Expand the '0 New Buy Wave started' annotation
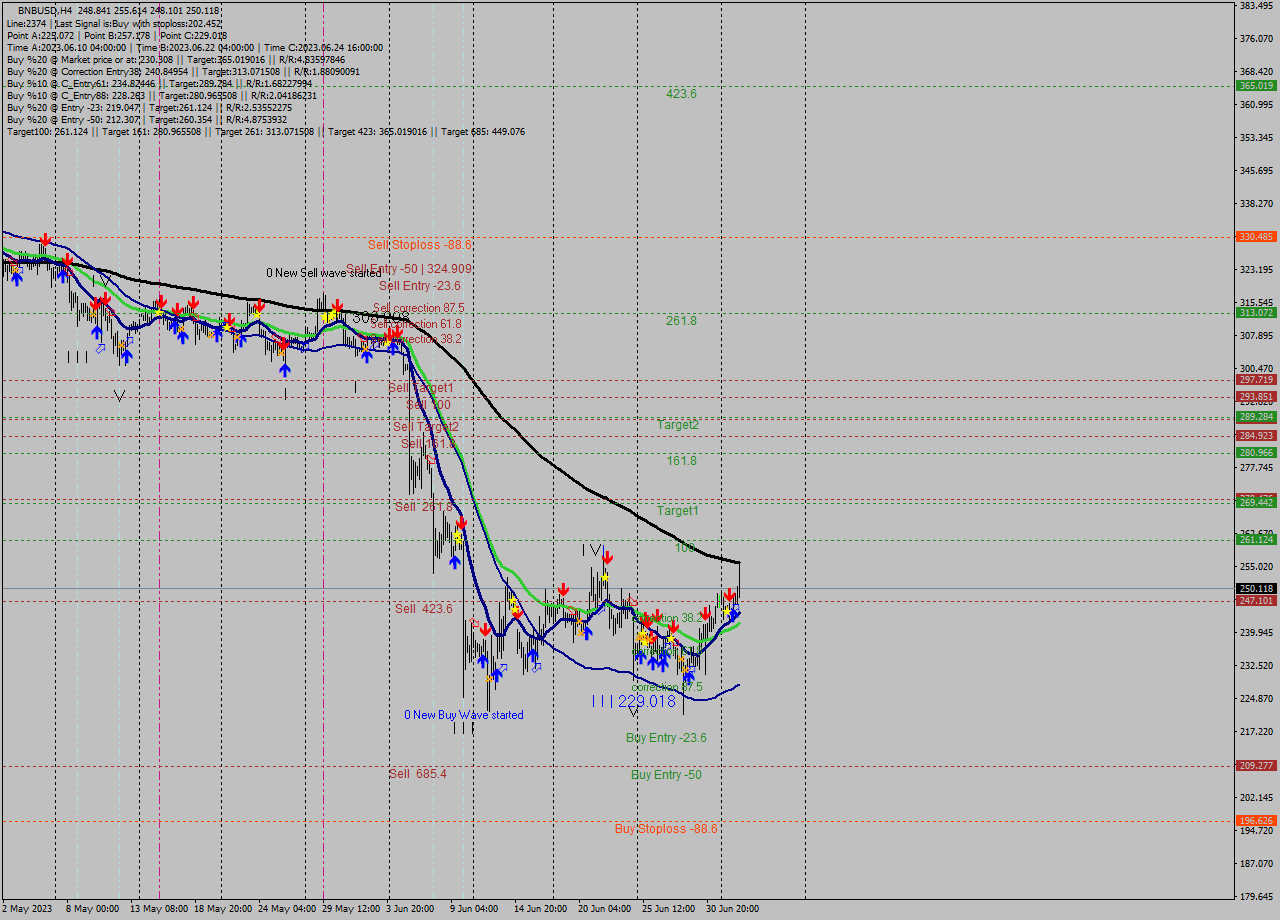Screen dimensions: 1280x920 point(464,715)
